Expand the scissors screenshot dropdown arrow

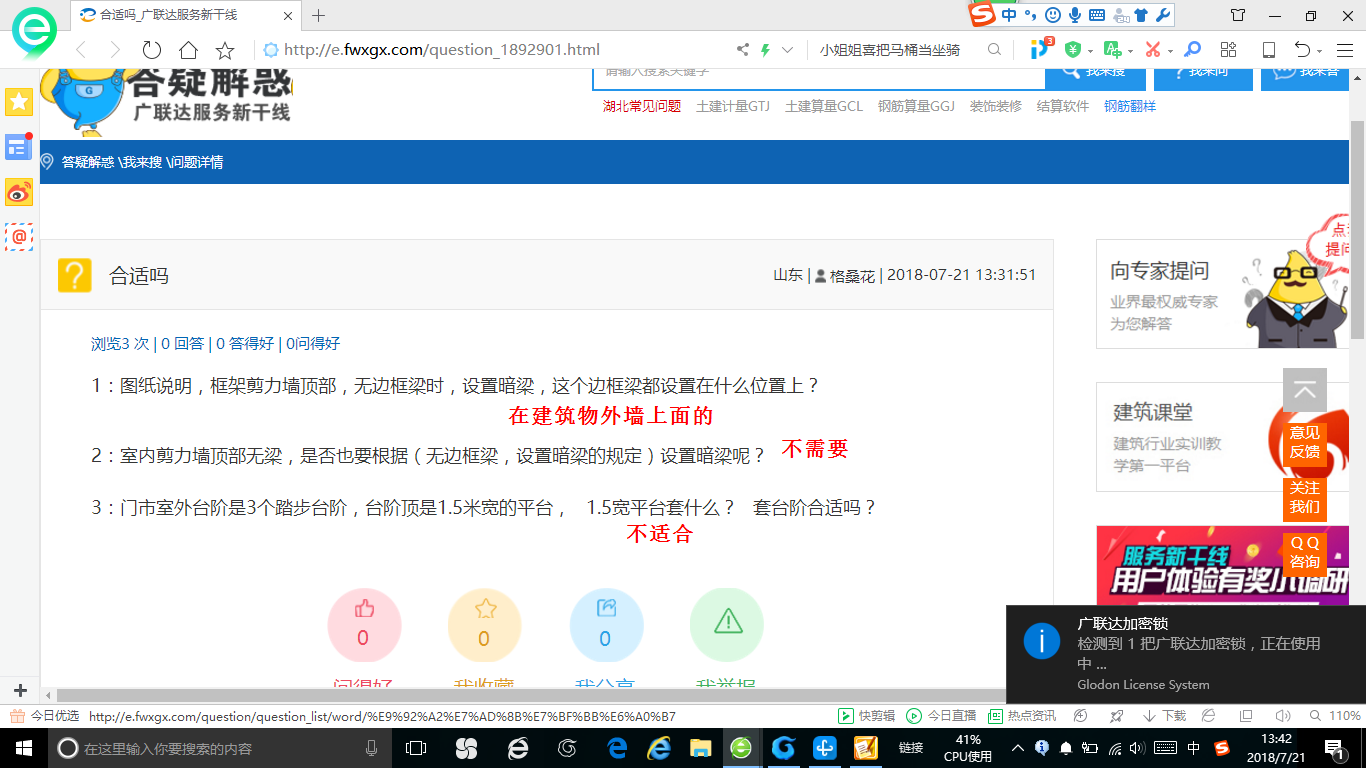[x=1170, y=51]
